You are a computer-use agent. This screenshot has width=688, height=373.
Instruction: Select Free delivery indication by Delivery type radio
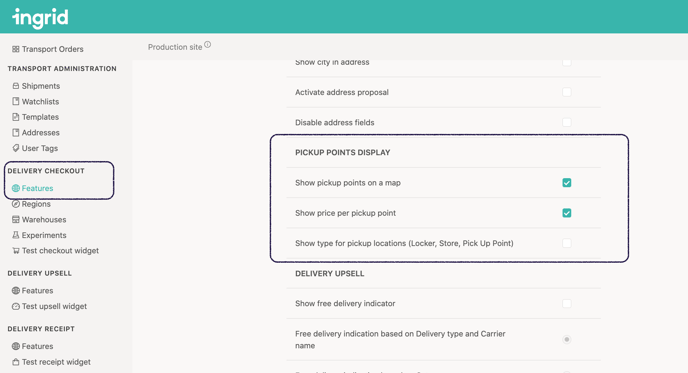click(566, 339)
